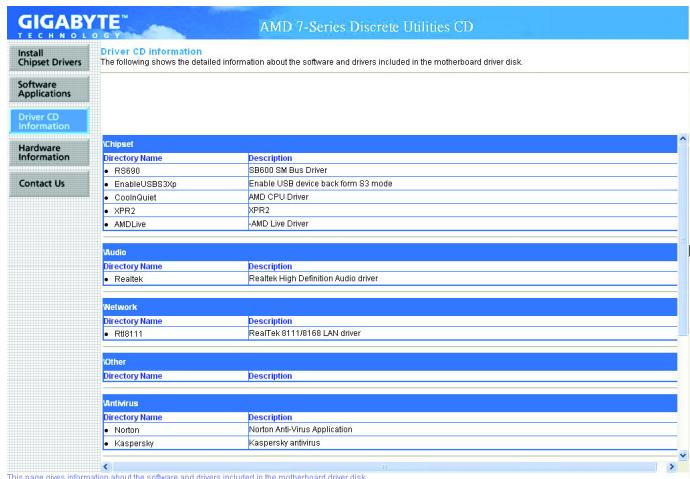
Task: Click the Other section header
Action: pyautogui.click(x=390, y=362)
